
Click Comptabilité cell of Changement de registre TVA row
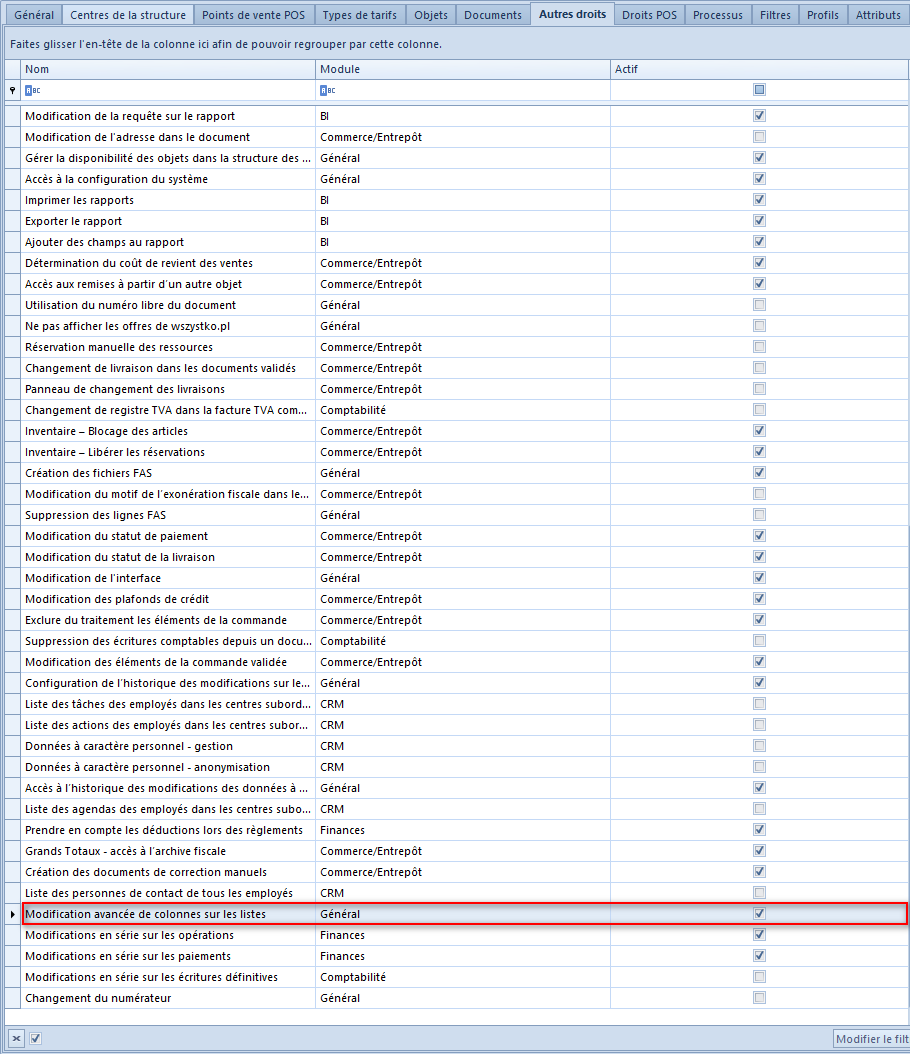click(462, 410)
